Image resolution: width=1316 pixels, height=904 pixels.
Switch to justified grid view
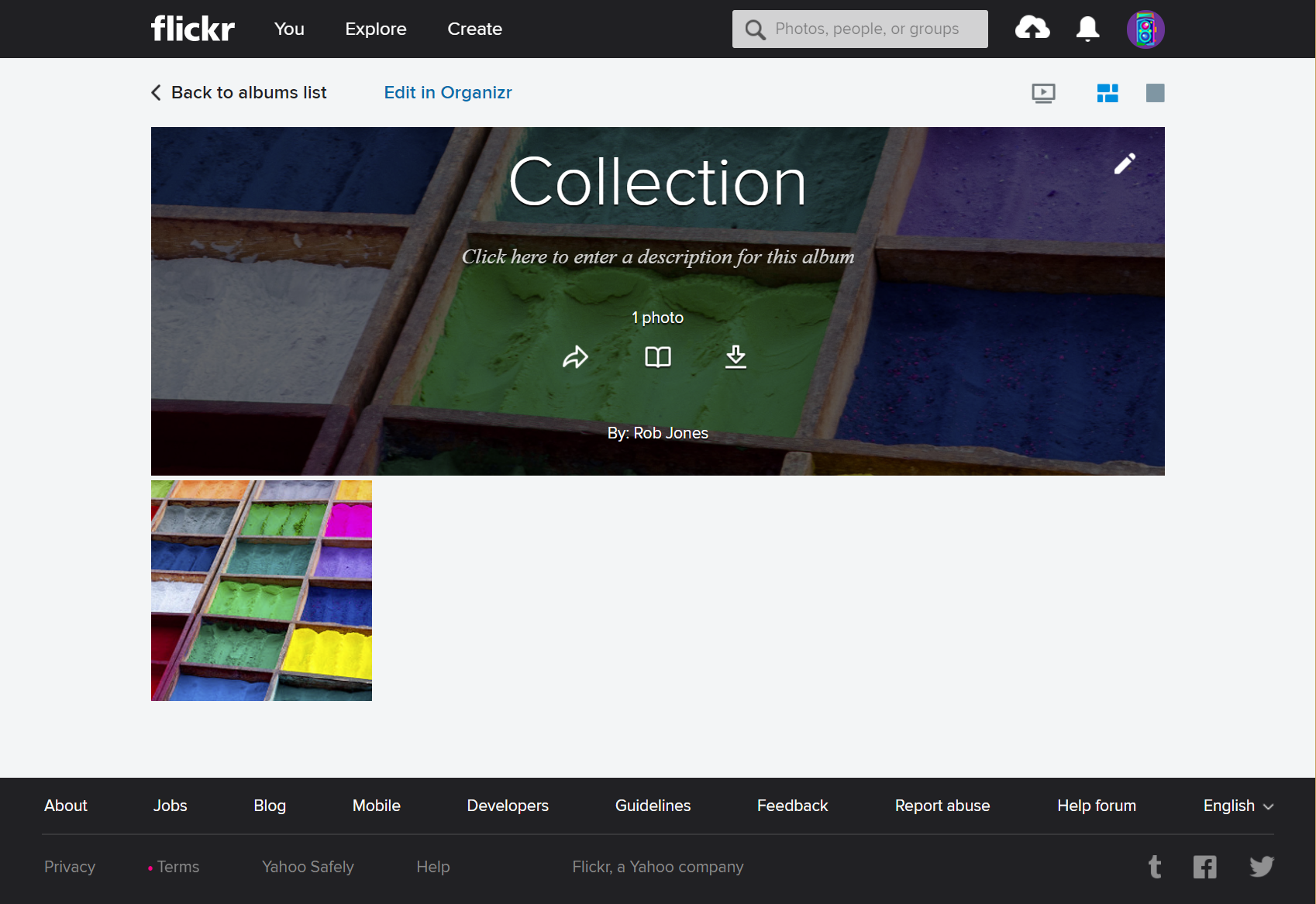click(x=1108, y=93)
